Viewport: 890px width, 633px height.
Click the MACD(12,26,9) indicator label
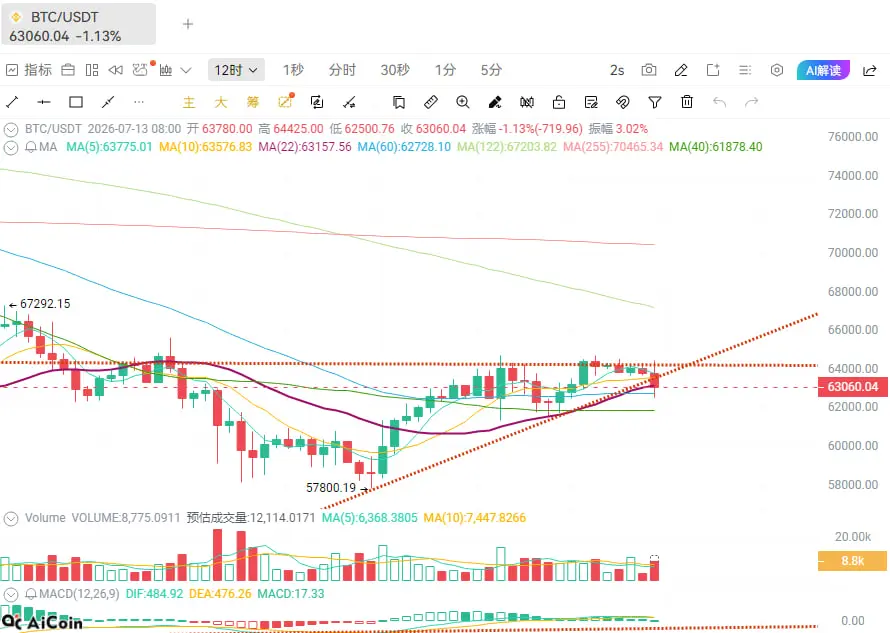pos(79,594)
